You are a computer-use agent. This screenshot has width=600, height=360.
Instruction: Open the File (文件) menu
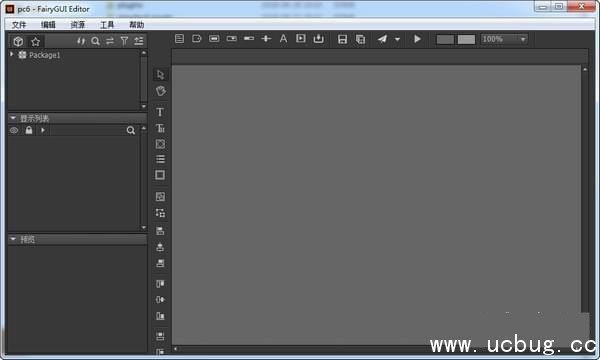click(19, 25)
